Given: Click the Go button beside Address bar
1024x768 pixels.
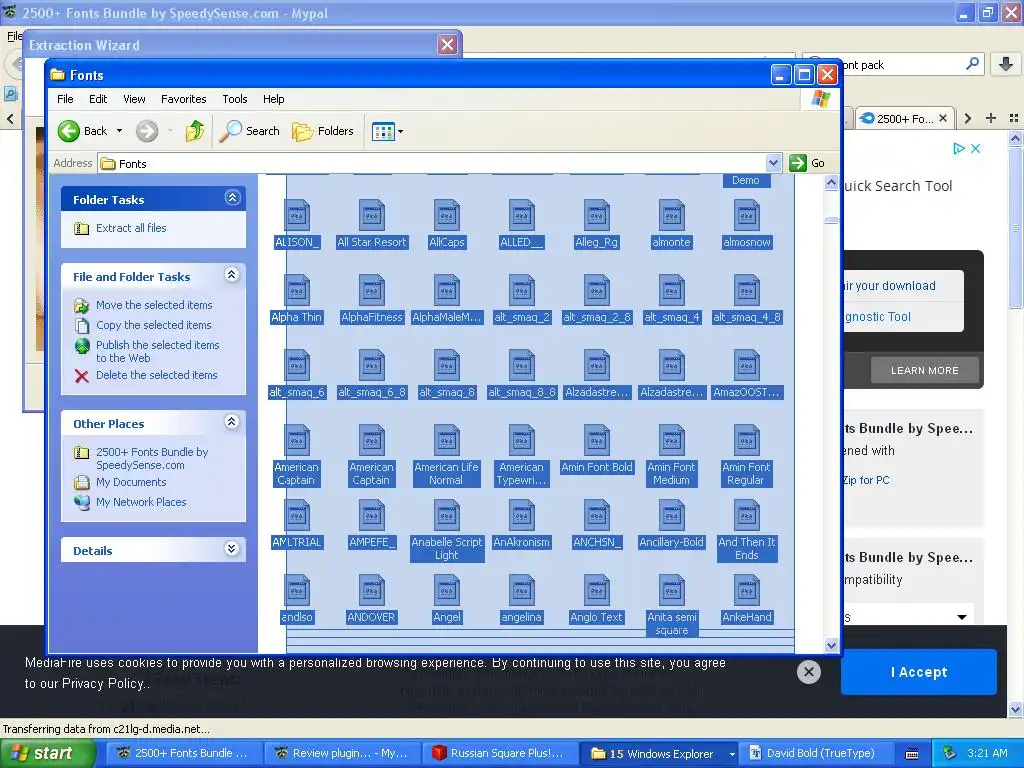Looking at the screenshot, I should (x=807, y=163).
